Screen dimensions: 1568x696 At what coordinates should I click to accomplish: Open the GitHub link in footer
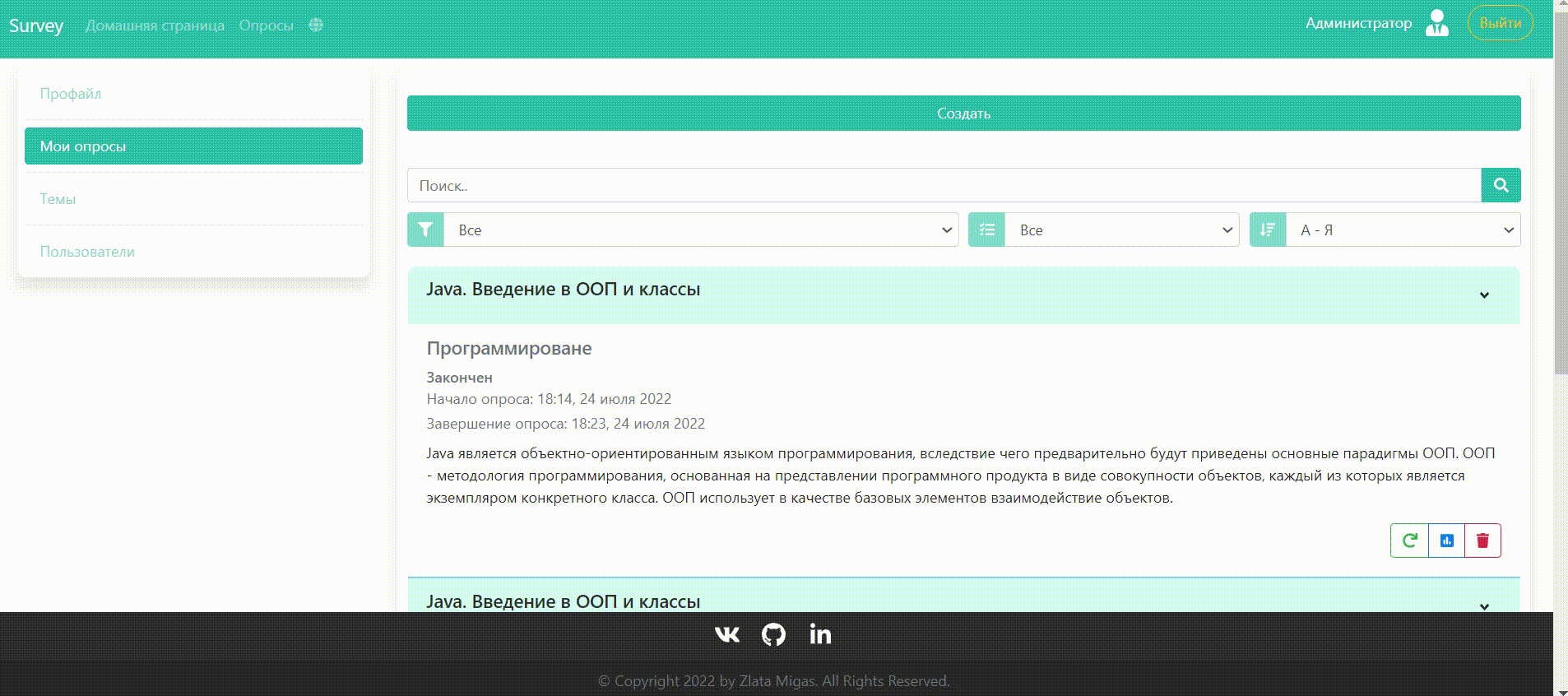(773, 634)
